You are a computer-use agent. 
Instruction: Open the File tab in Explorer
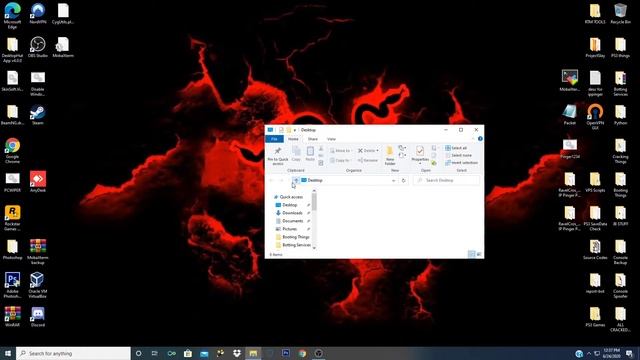tap(274, 139)
